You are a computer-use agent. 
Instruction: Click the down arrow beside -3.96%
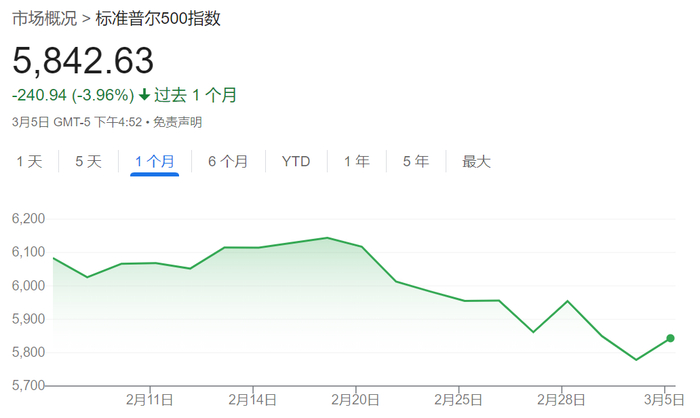click(x=144, y=95)
